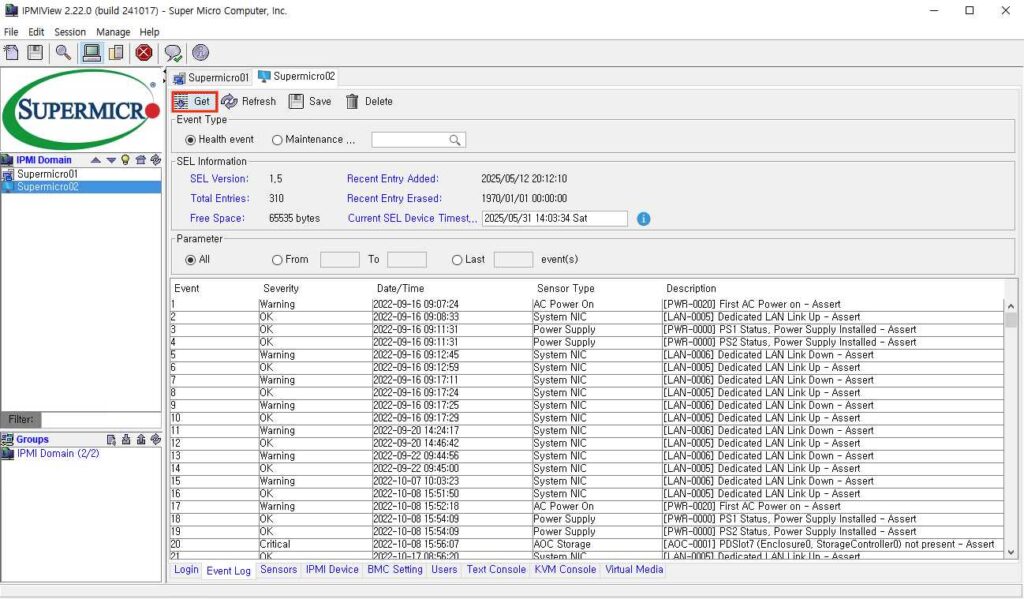Click the import download icon in Groups header

126,440
